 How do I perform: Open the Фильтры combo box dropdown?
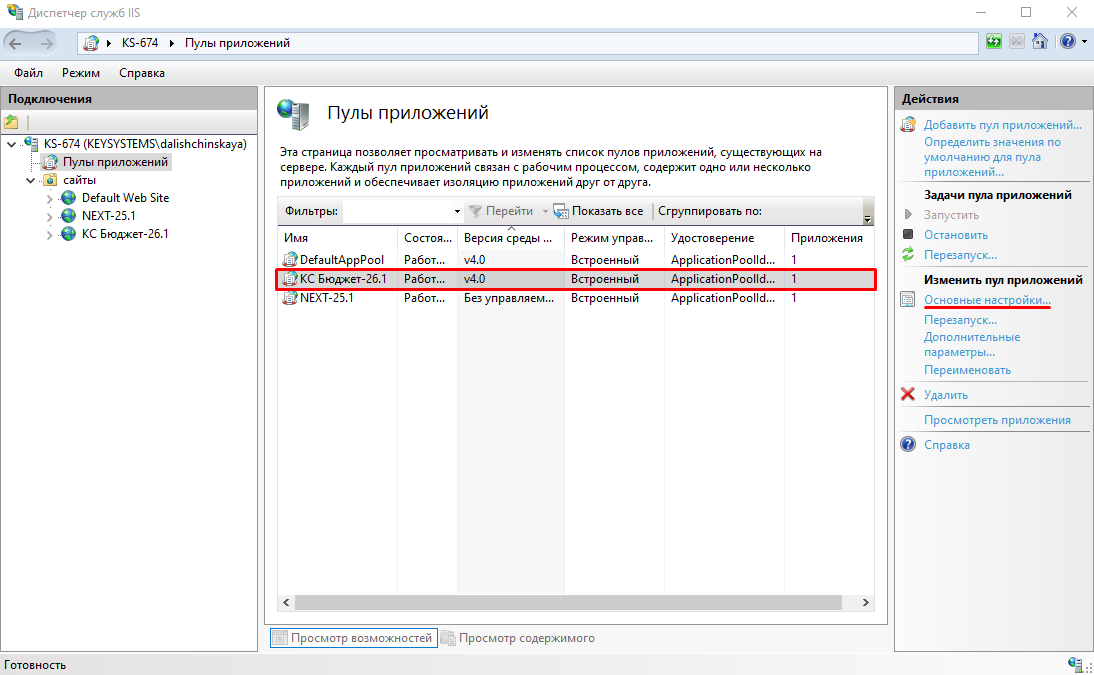pyautogui.click(x=457, y=212)
